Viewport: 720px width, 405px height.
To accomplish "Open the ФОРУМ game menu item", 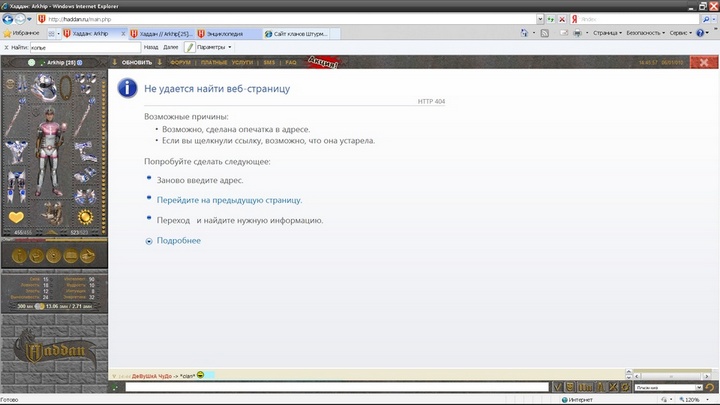I will 180,62.
